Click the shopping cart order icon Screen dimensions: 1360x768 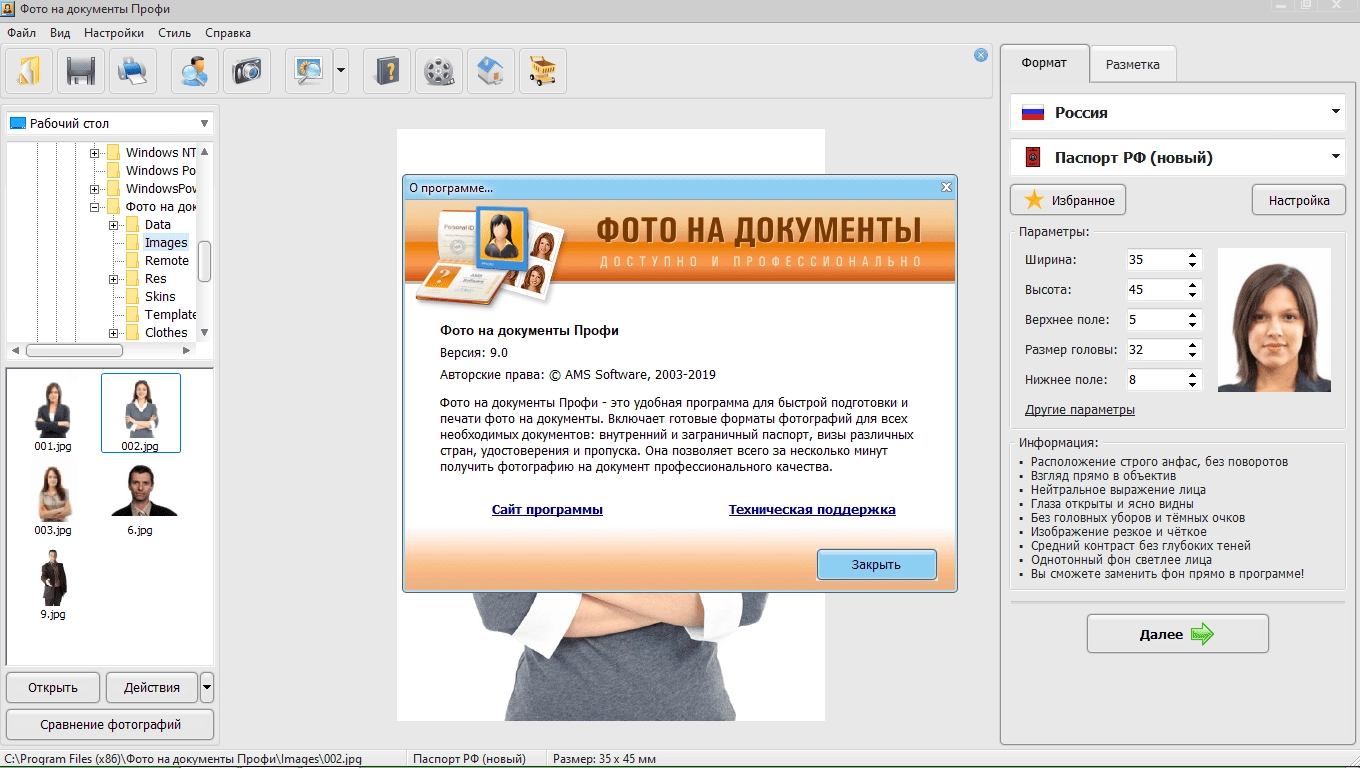543,71
